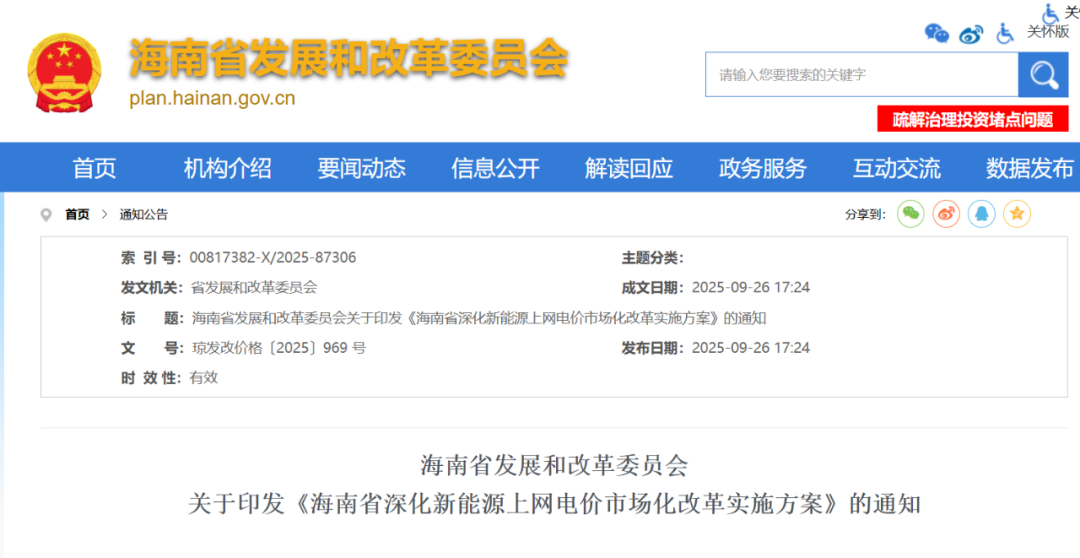Click the magnifier search button
This screenshot has height=558, width=1080.
(x=1043, y=75)
